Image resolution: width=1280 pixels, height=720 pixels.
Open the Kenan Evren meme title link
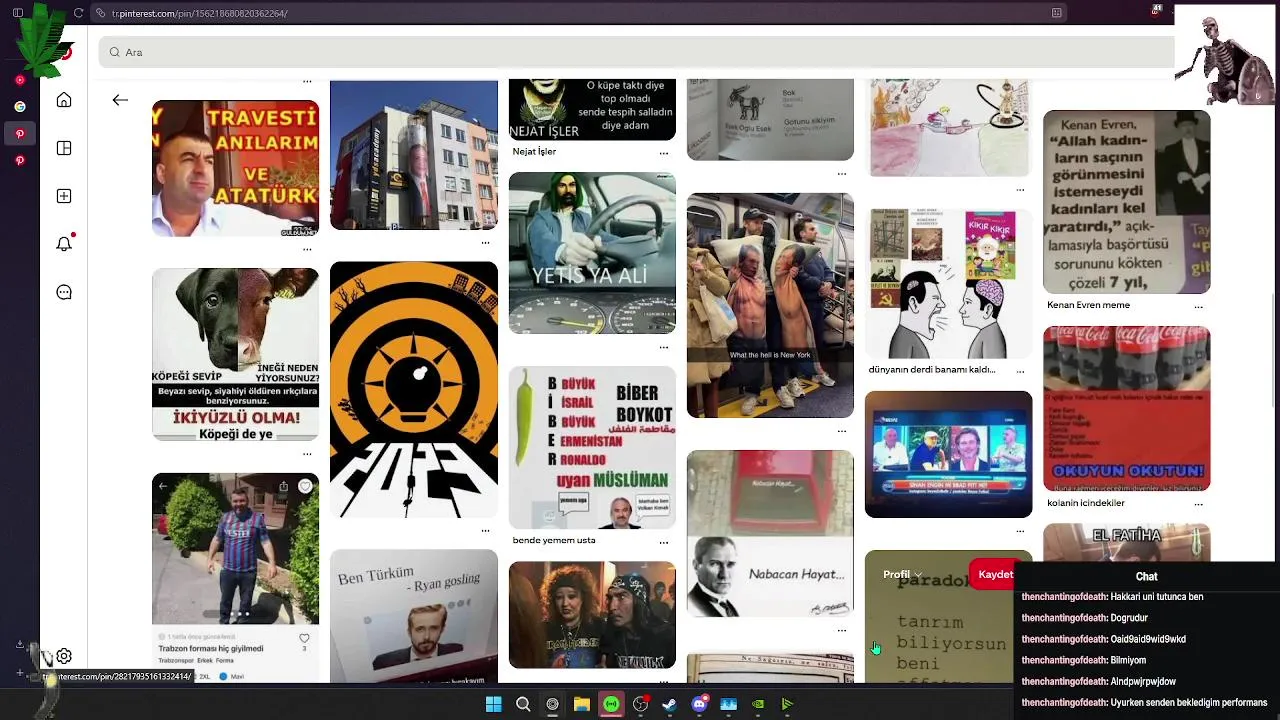1088,305
